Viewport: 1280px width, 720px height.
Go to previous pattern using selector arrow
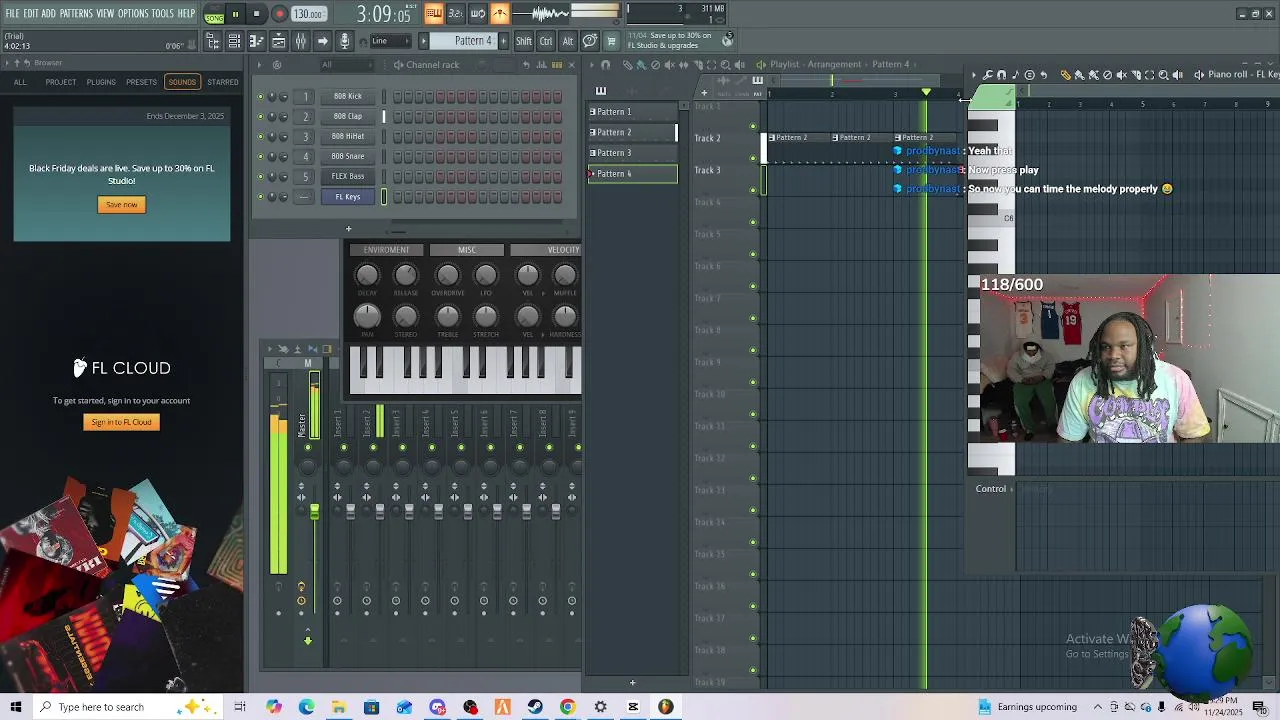(424, 41)
